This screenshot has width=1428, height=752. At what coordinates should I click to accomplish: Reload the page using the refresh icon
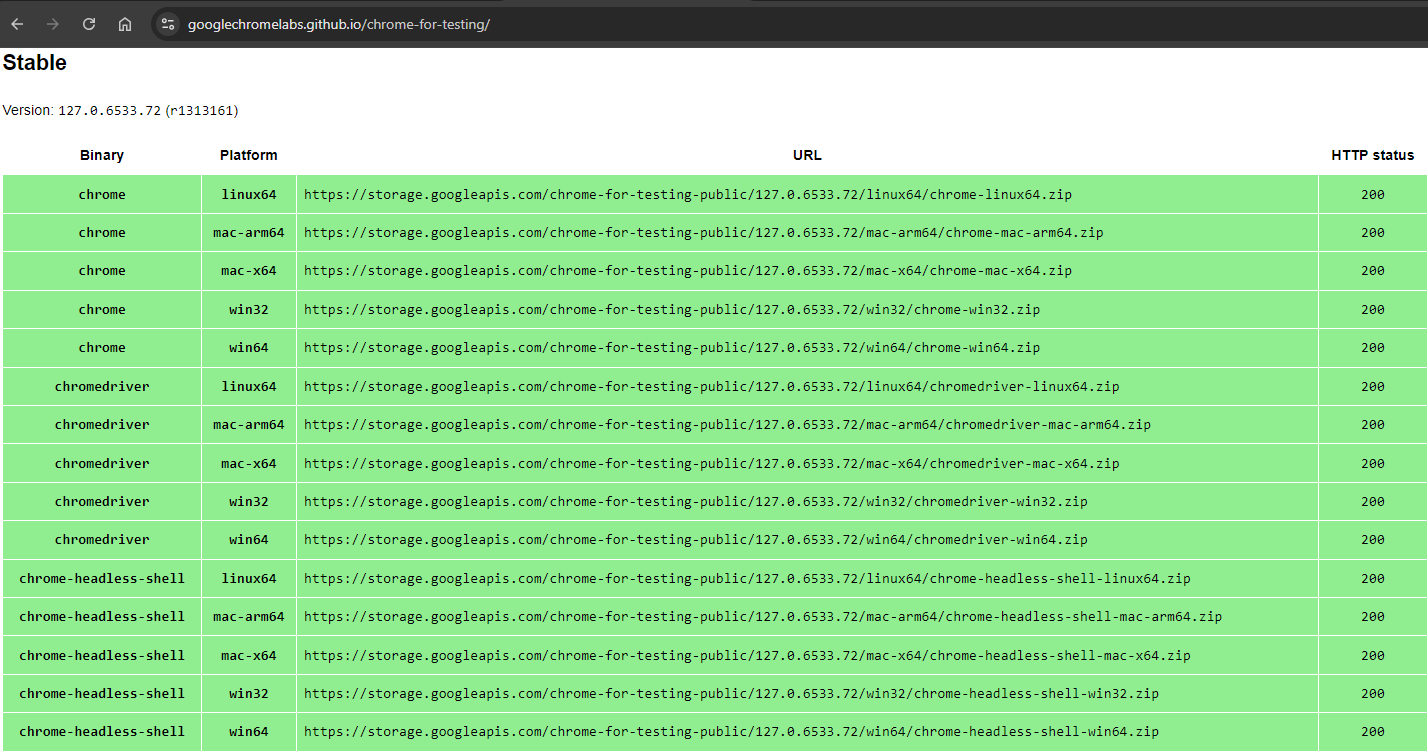88,24
